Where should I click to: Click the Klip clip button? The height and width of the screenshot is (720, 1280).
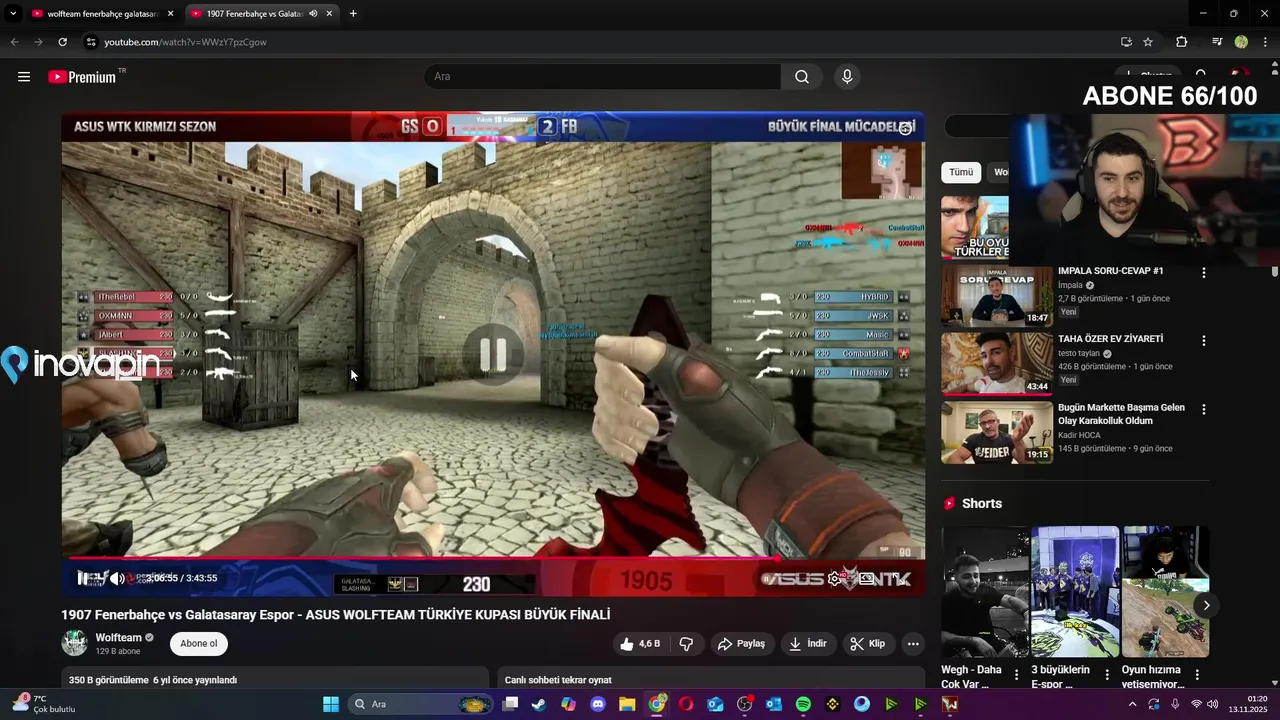click(x=868, y=644)
